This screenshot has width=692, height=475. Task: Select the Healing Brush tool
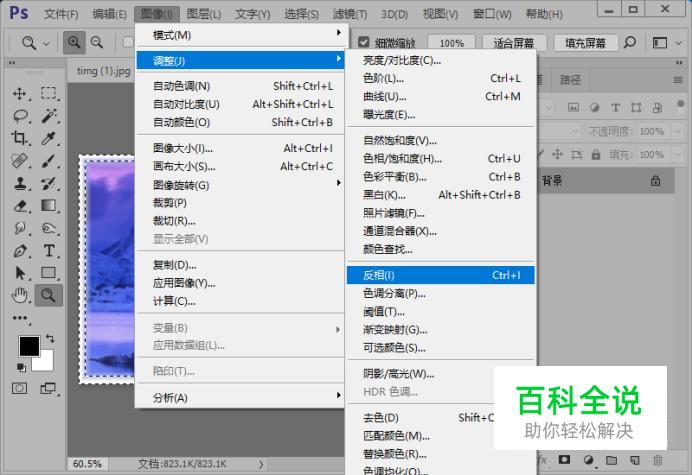click(x=19, y=161)
